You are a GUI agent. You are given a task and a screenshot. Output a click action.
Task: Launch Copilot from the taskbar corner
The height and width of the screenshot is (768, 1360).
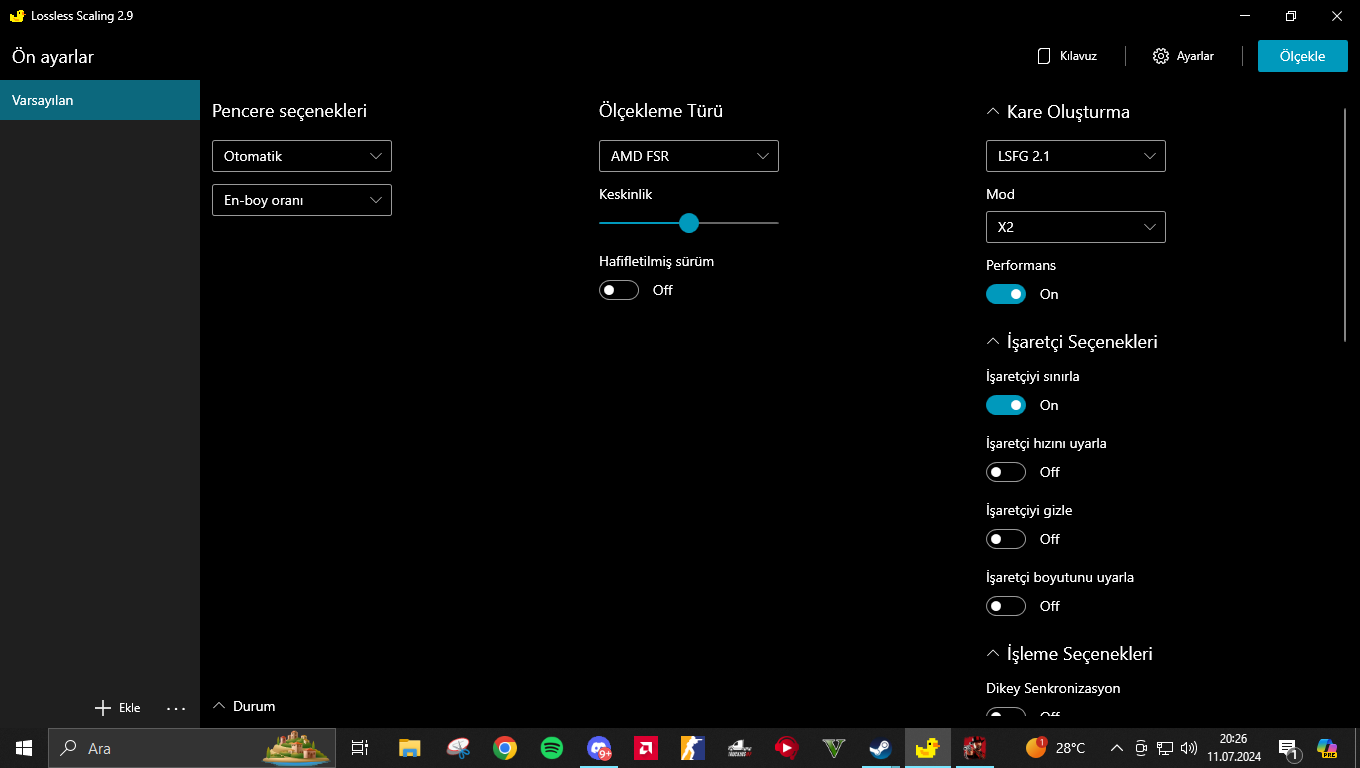click(x=1327, y=748)
